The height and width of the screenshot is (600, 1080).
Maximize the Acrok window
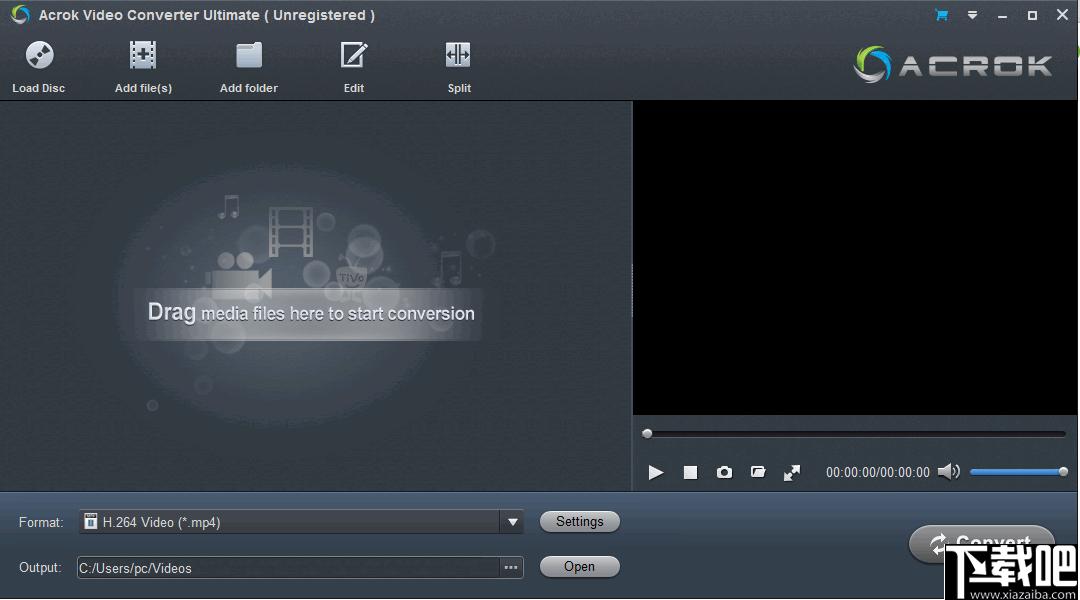[1032, 15]
